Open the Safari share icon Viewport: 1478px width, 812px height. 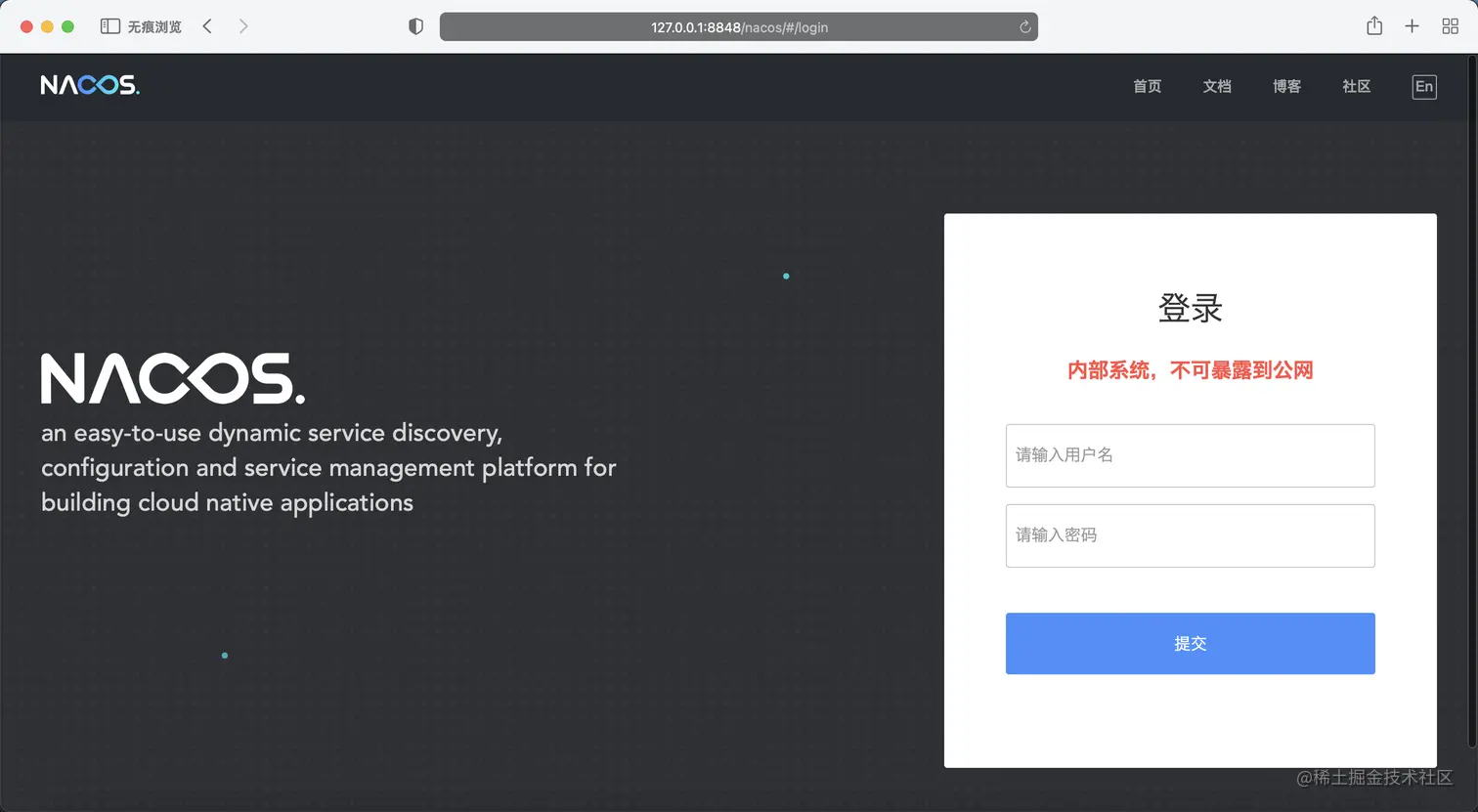click(x=1374, y=25)
